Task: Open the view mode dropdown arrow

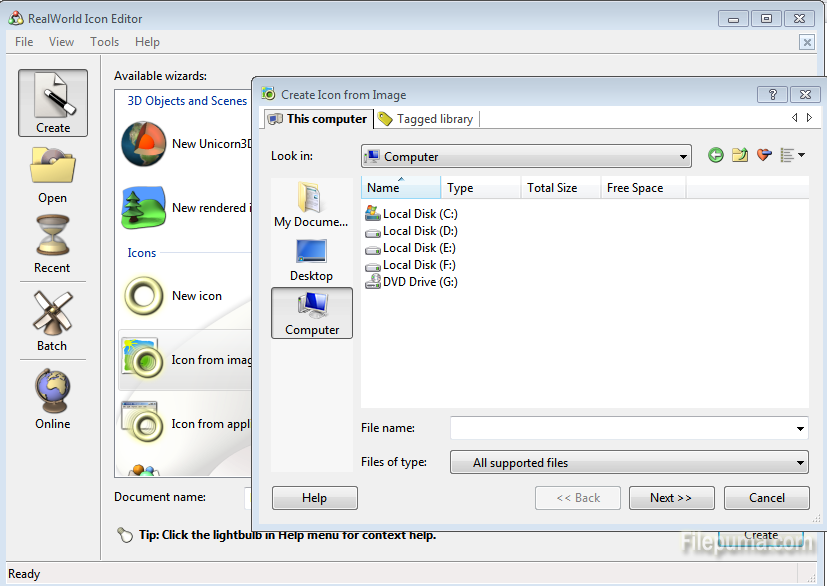Action: click(x=801, y=156)
